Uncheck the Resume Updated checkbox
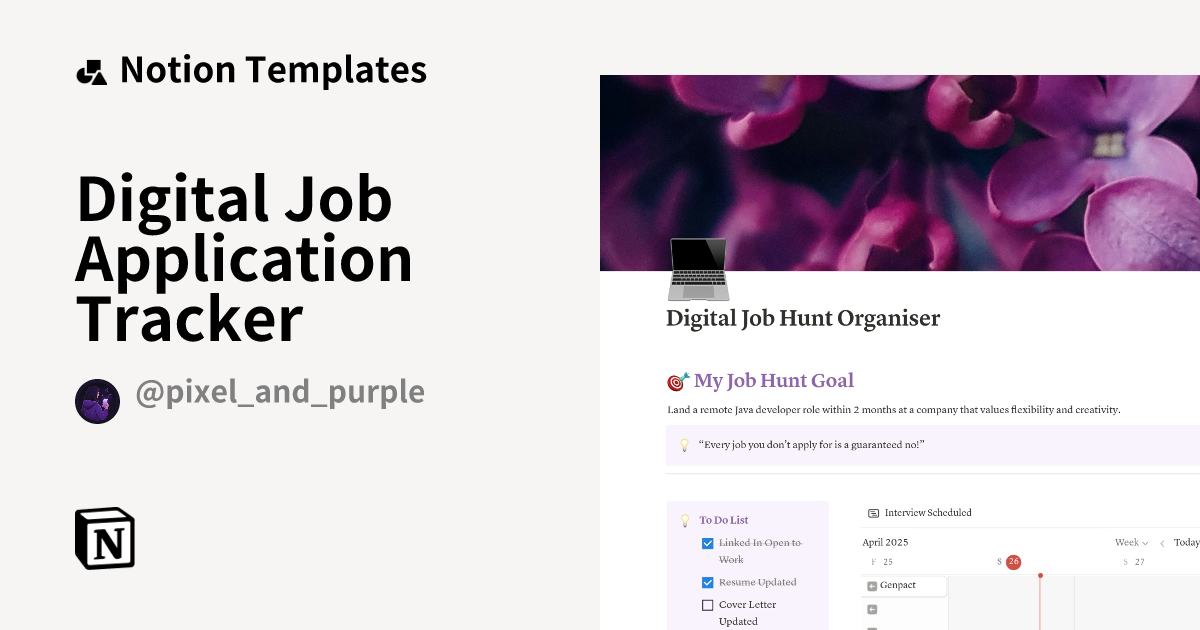Screen dimensions: 1200x630 (x=706, y=581)
